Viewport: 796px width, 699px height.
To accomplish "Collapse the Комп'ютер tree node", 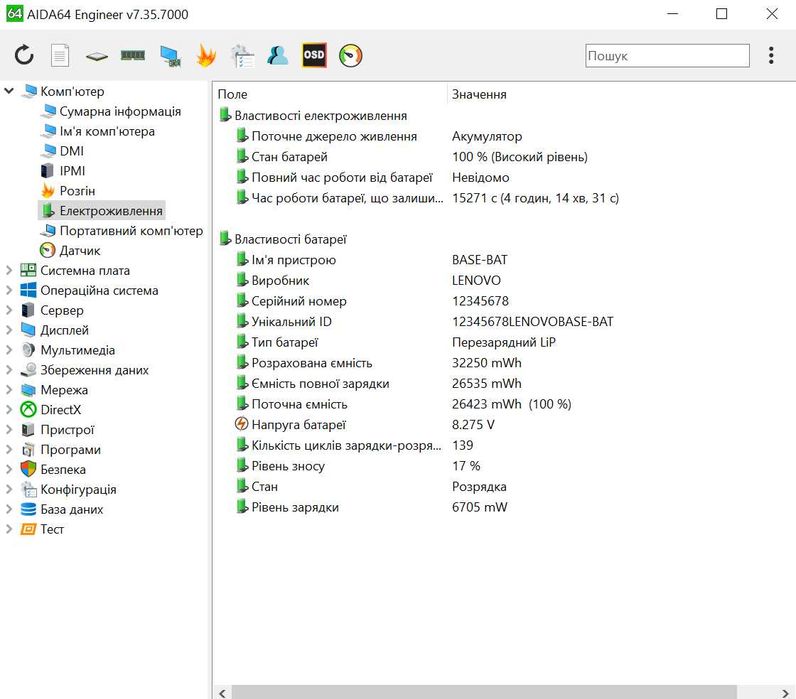I will pos(9,91).
